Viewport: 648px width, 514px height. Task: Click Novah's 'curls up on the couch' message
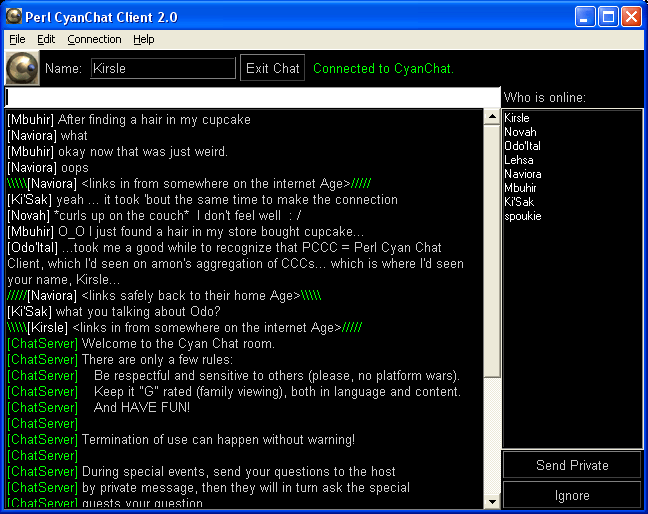click(x=154, y=216)
